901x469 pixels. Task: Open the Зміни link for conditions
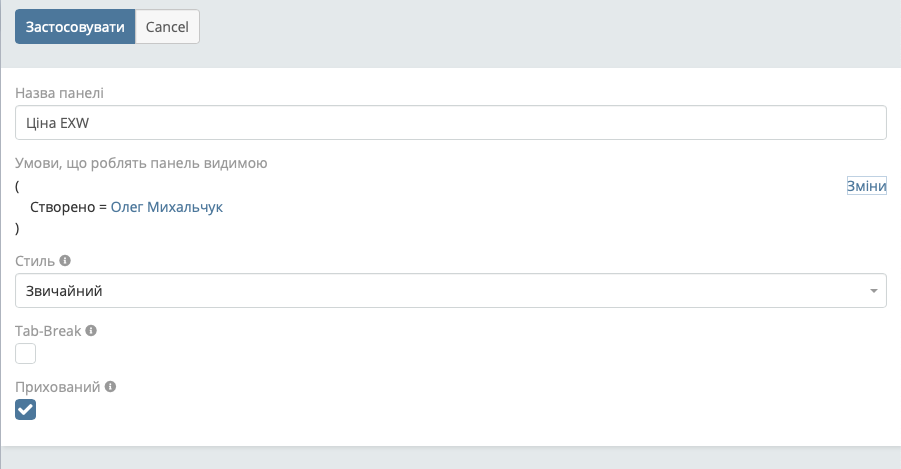point(866,187)
